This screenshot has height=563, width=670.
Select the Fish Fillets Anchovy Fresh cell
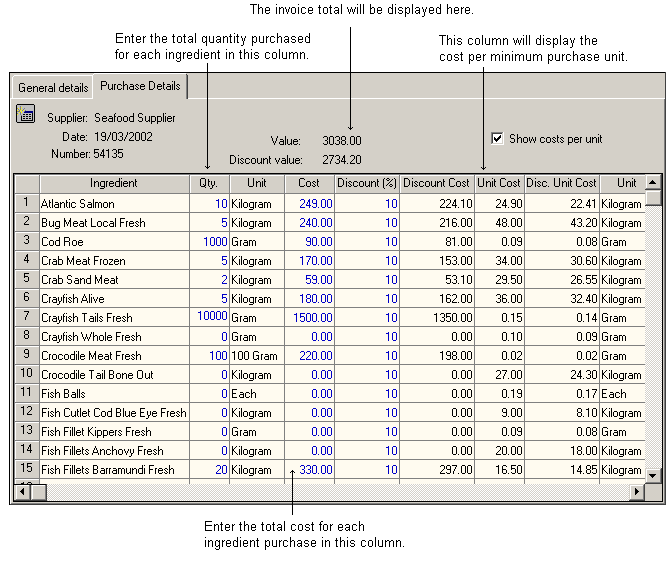pos(114,451)
